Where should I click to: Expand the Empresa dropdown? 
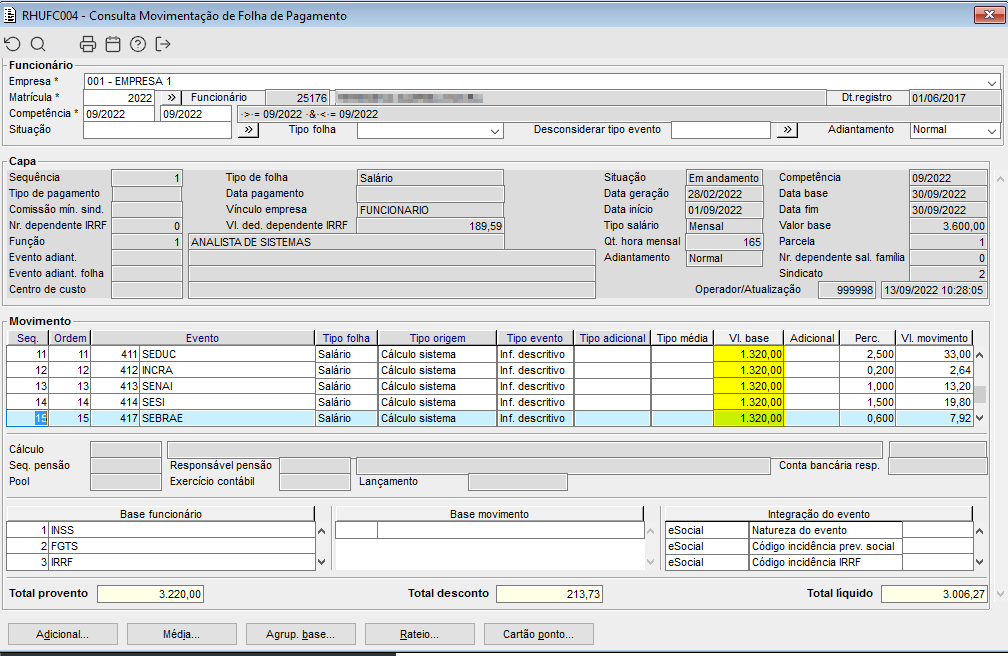tap(991, 82)
